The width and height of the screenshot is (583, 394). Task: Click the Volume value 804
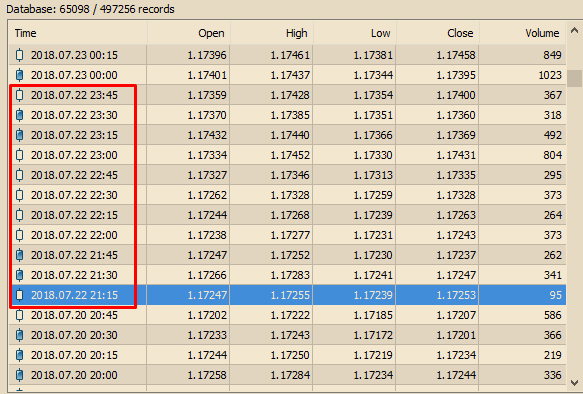pos(552,155)
